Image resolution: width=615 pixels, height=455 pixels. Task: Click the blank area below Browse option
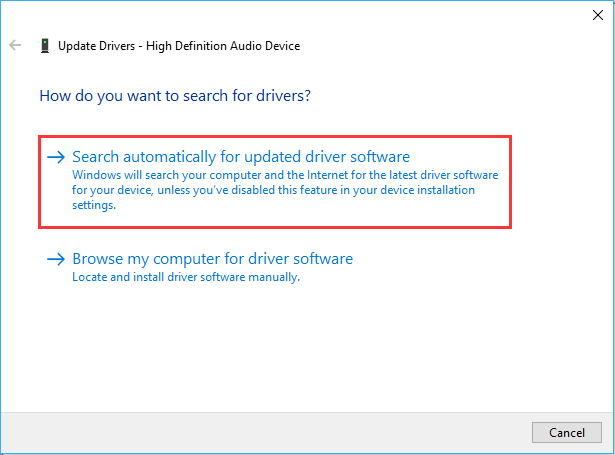click(300, 350)
